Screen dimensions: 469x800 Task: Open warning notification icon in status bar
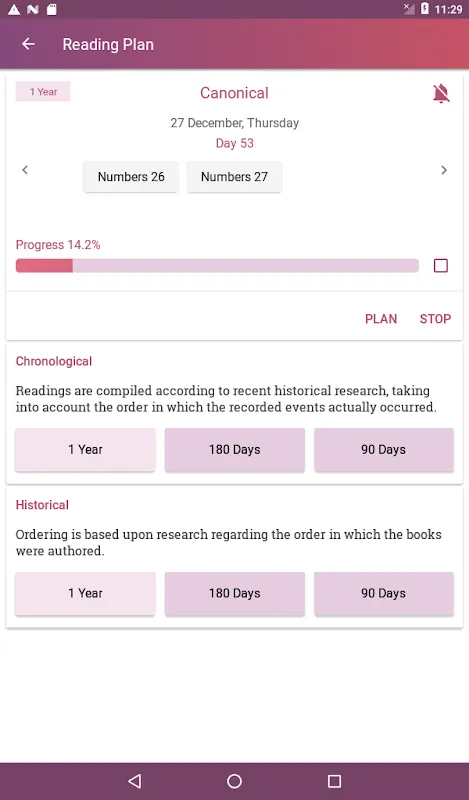pos(14,9)
